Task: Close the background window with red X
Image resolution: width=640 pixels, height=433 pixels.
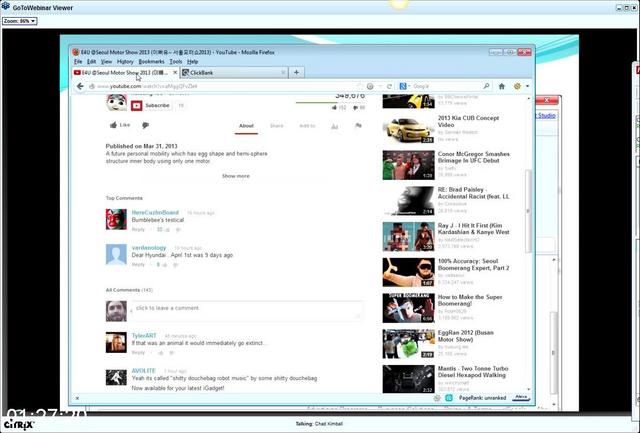Action: point(547,100)
